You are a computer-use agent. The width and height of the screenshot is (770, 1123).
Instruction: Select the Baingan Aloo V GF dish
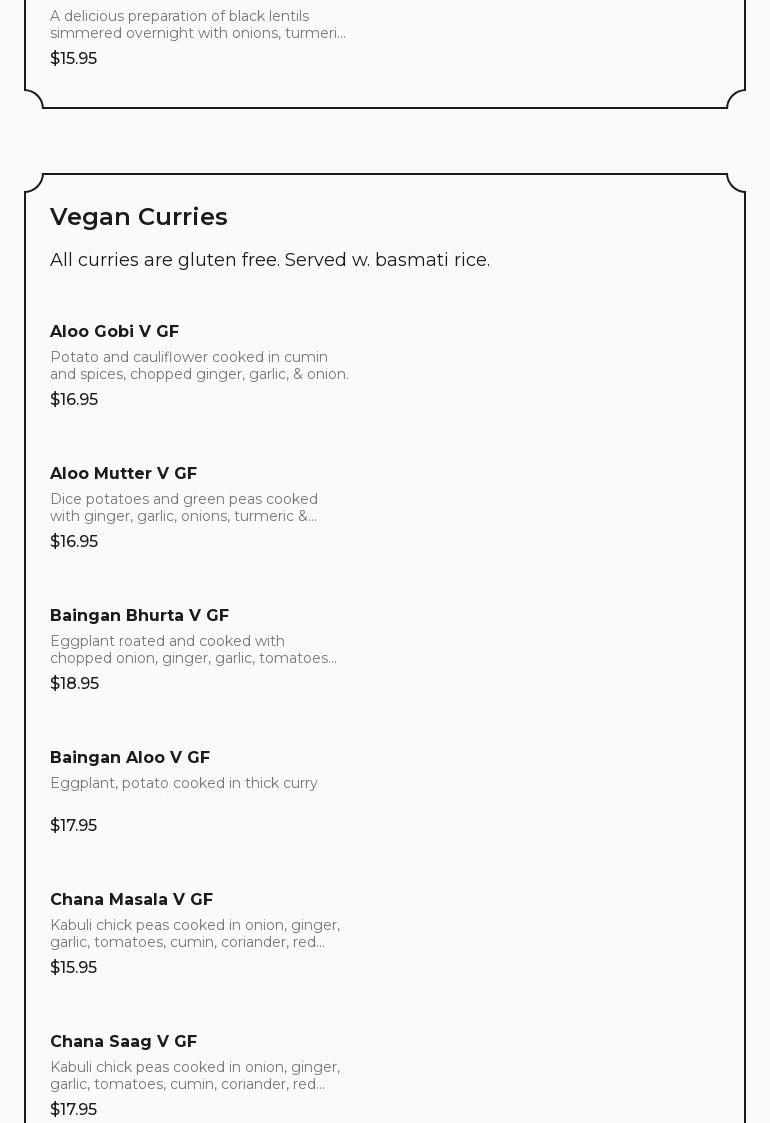point(130,757)
